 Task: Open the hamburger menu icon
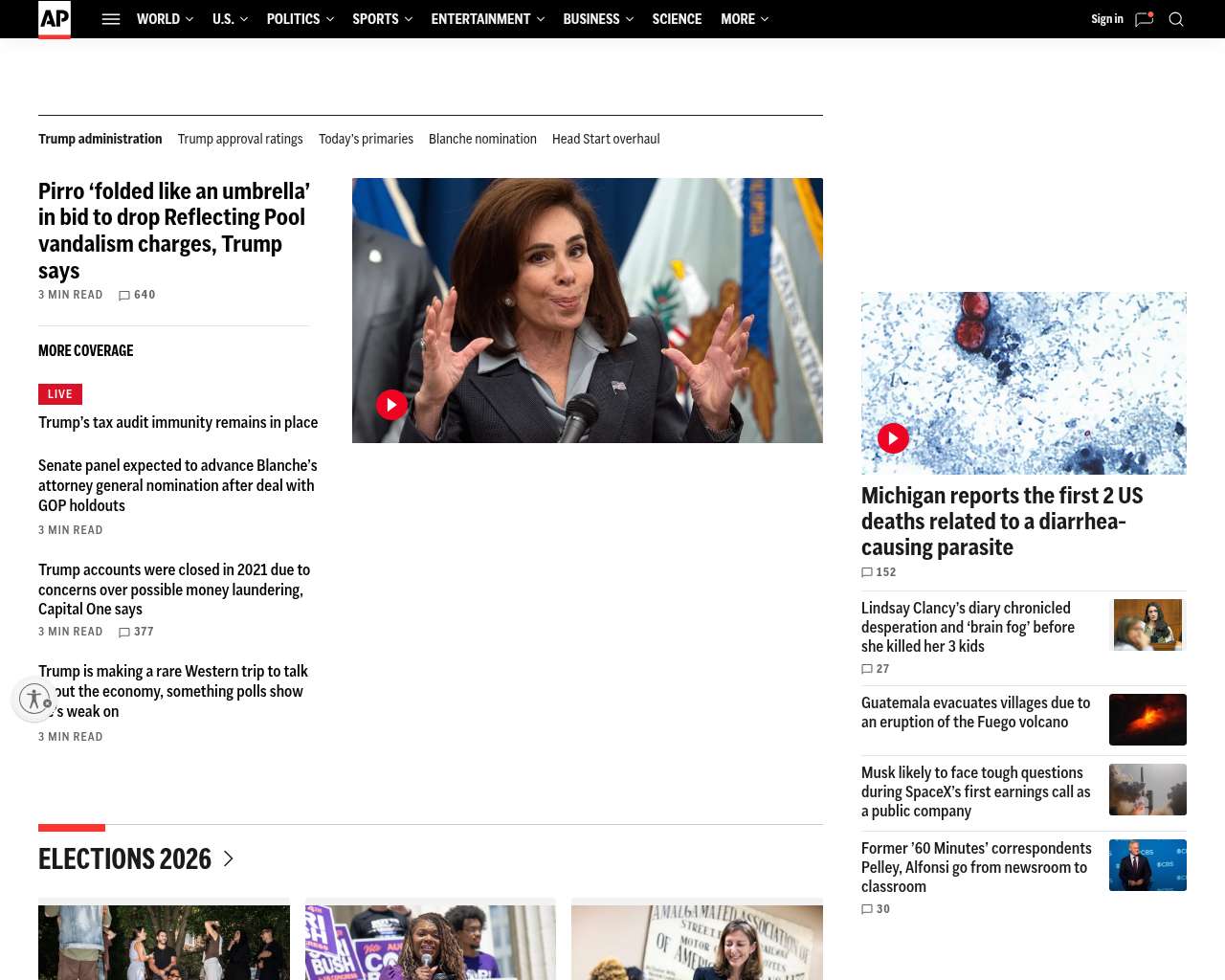pyautogui.click(x=111, y=19)
